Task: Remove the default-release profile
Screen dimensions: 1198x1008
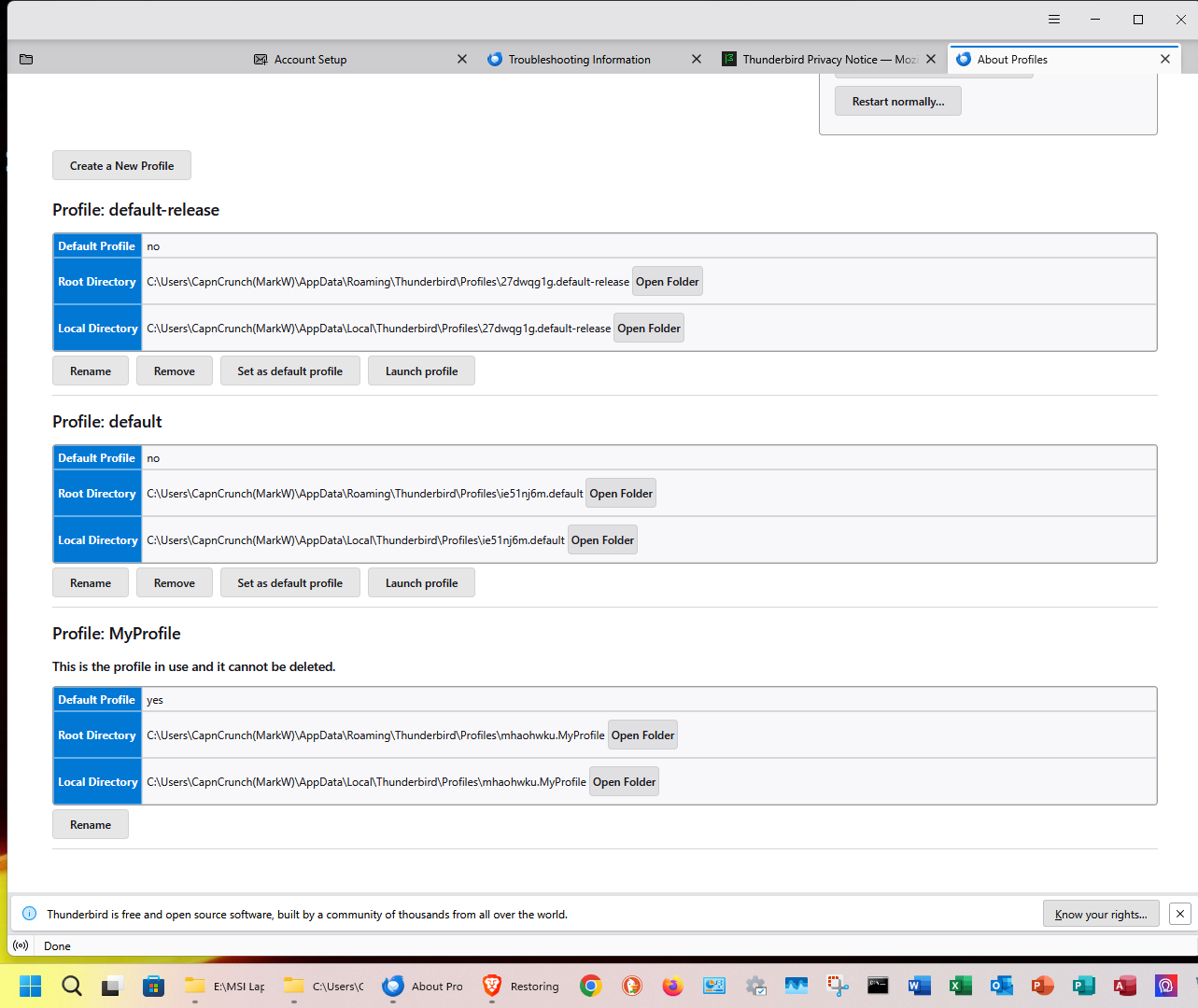Action: coord(175,371)
